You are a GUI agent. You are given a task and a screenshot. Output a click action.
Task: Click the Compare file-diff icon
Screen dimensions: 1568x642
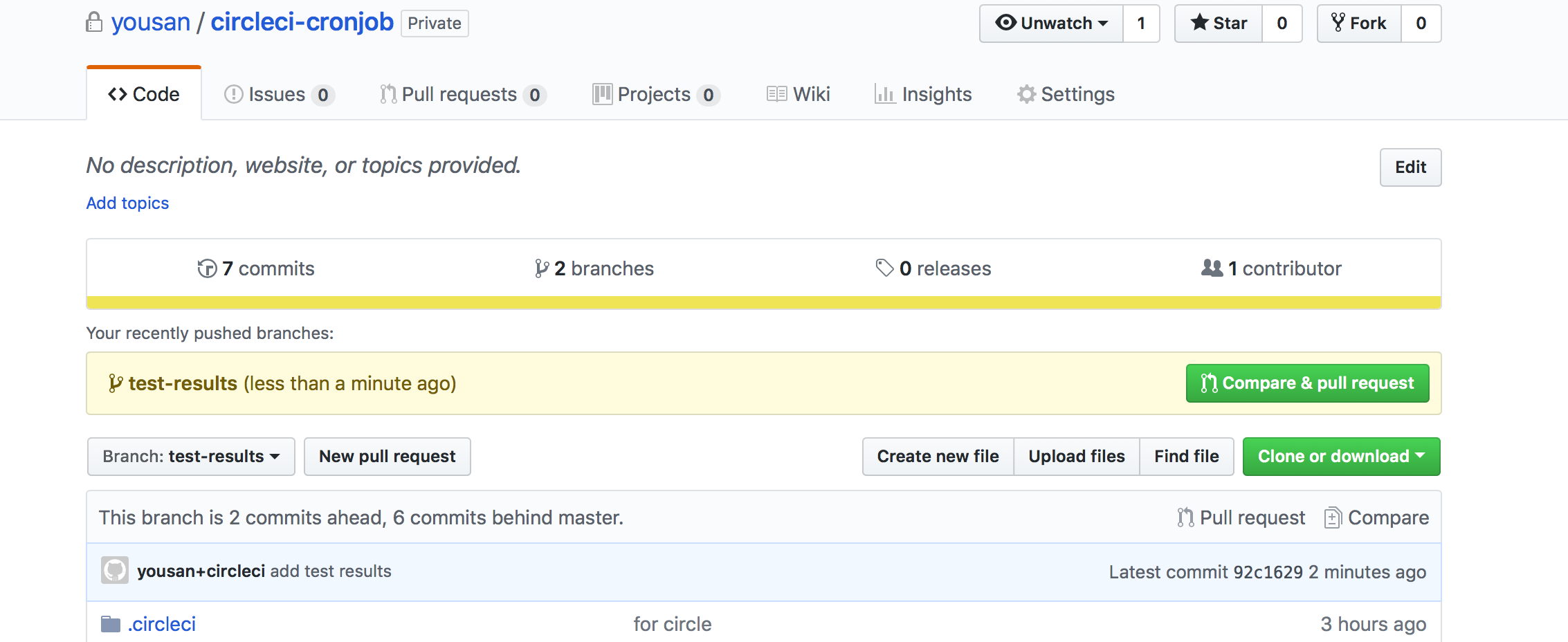(x=1332, y=517)
